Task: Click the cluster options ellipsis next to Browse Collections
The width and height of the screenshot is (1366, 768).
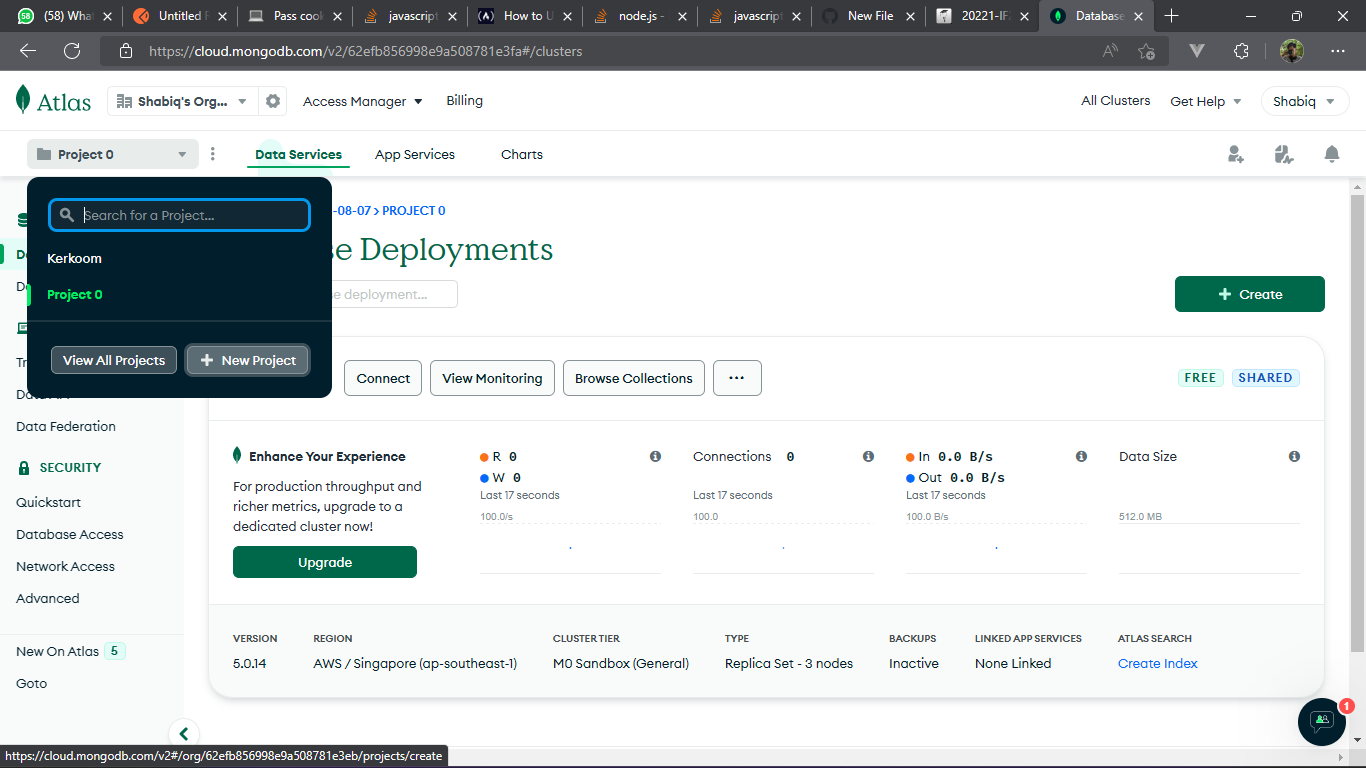Action: point(737,378)
